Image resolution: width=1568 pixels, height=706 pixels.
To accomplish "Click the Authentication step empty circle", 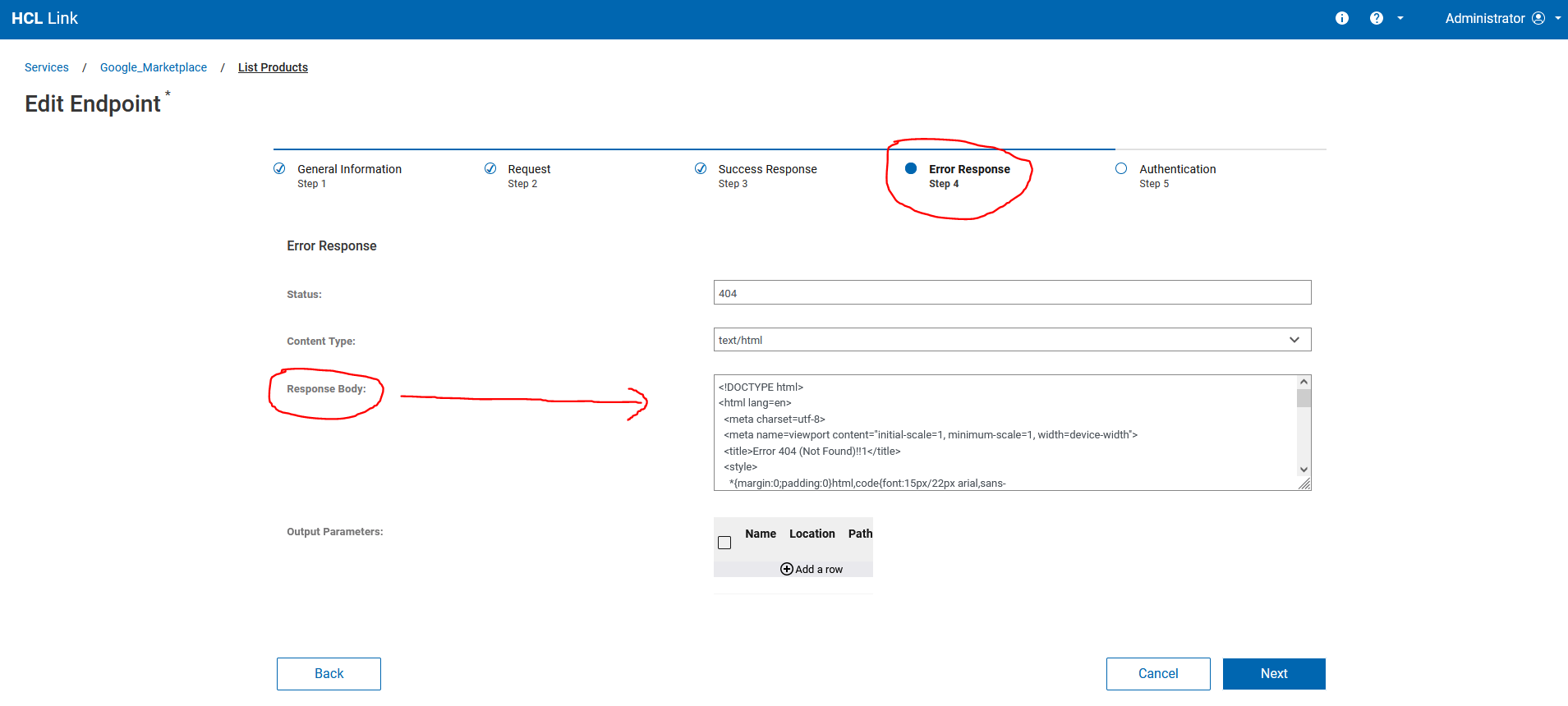I will point(1121,168).
